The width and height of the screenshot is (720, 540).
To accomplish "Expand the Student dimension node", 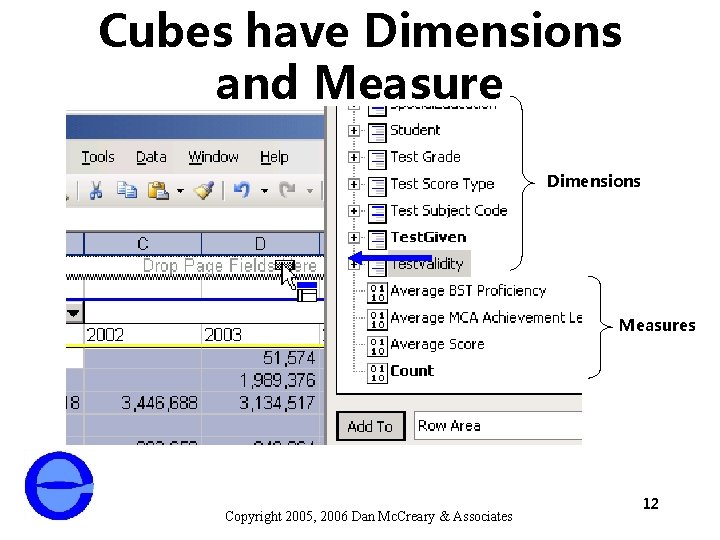I will (354, 130).
